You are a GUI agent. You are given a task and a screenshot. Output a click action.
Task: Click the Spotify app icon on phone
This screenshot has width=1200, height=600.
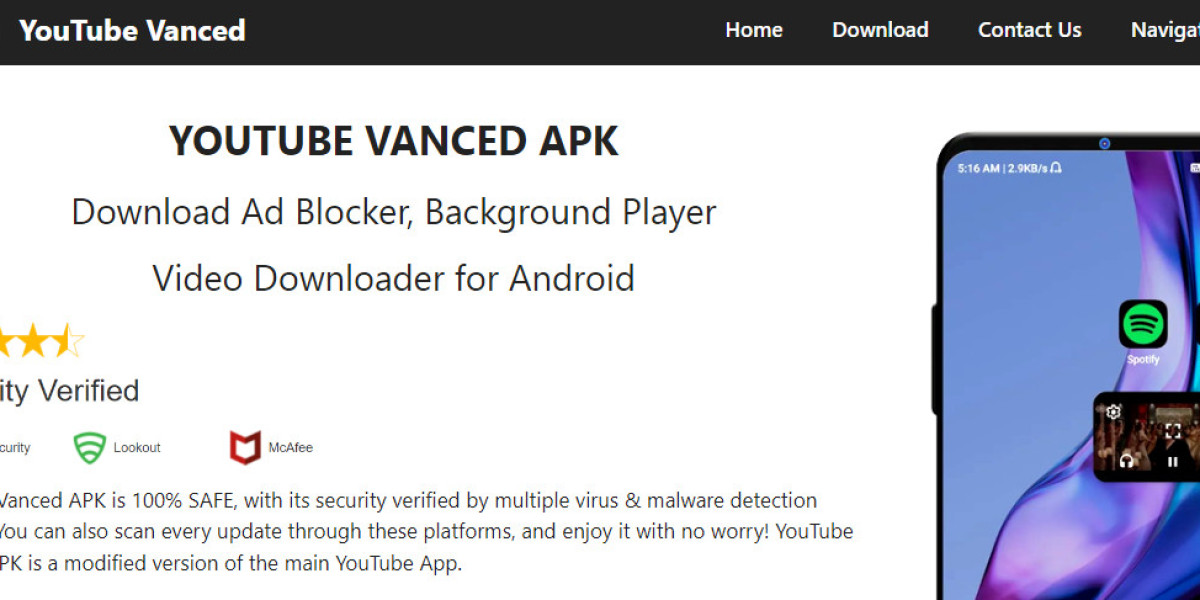click(x=1143, y=324)
